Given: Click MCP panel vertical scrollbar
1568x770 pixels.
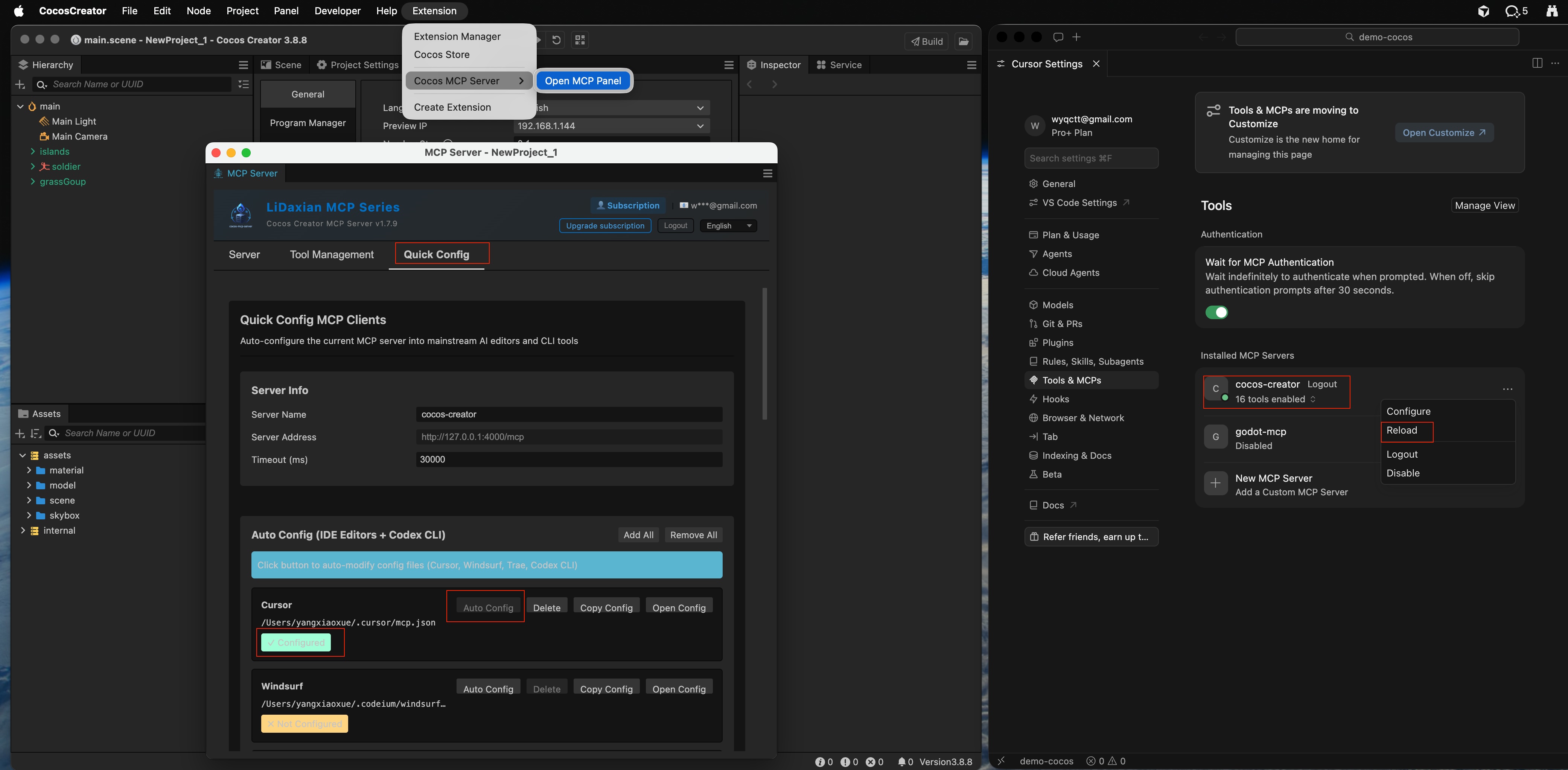Looking at the screenshot, I should [764, 353].
